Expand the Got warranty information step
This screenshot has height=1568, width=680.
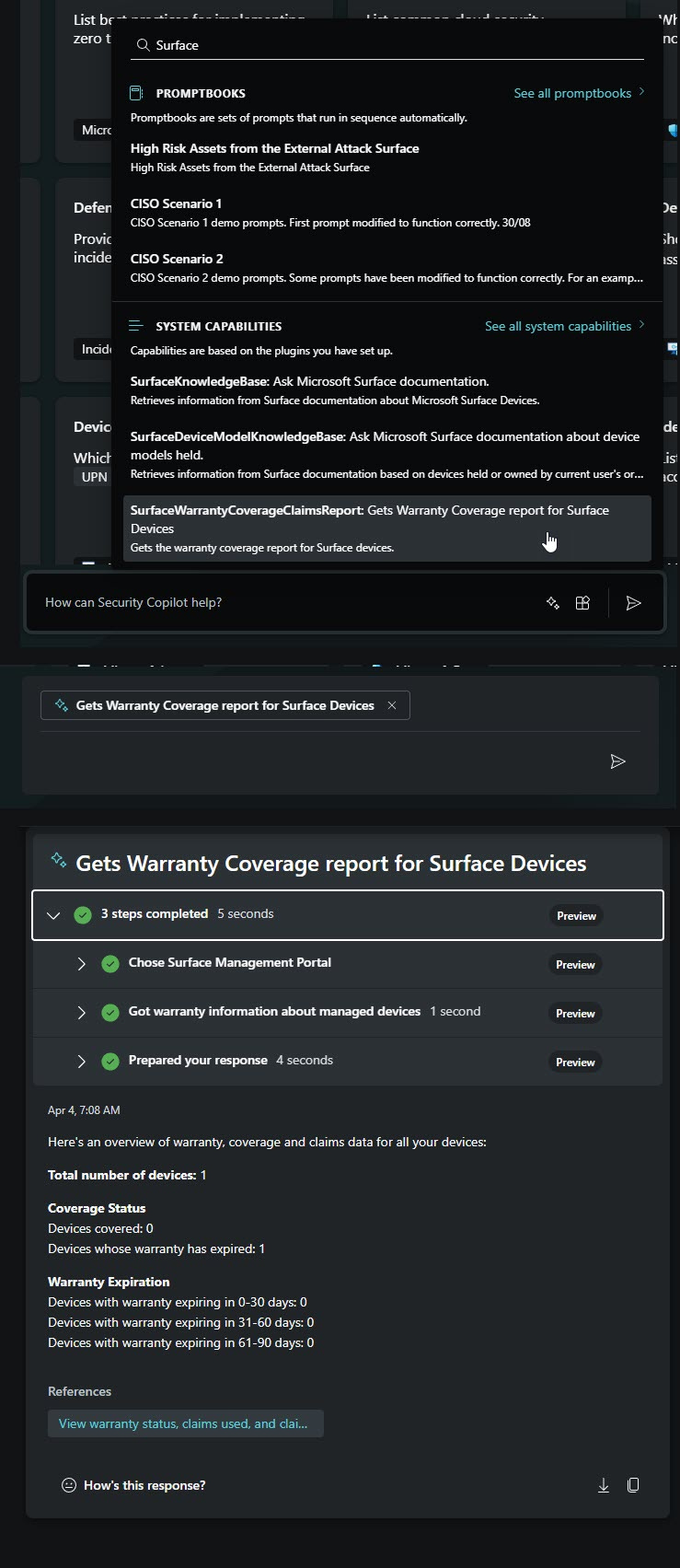point(81,1013)
